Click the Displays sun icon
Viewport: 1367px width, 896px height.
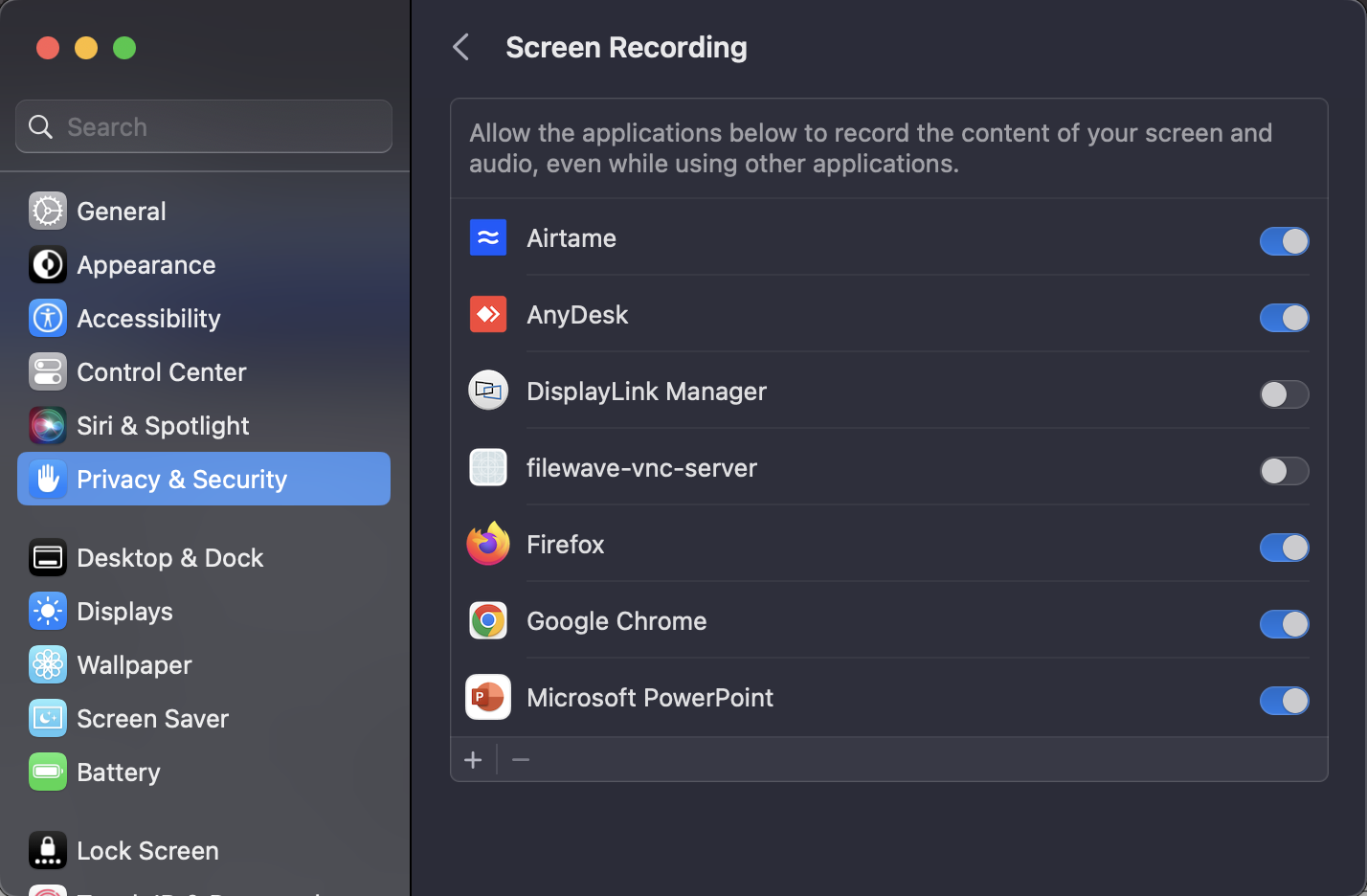[x=48, y=611]
